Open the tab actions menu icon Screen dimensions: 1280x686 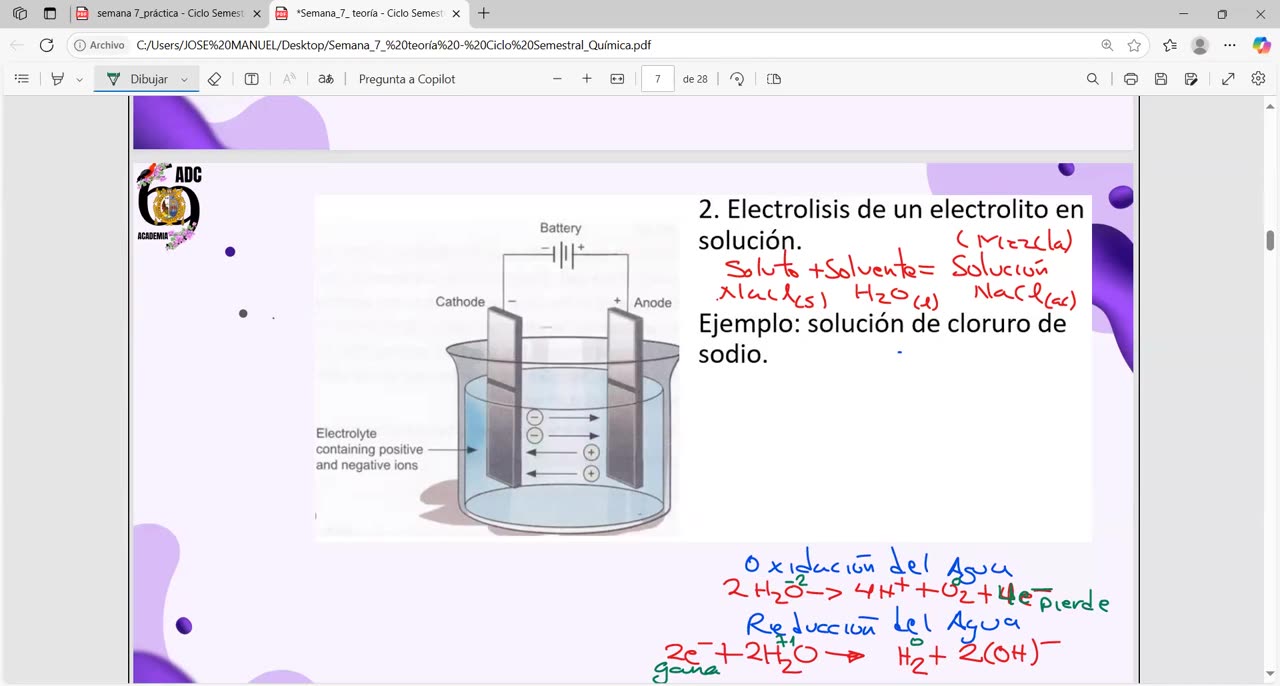click(50, 14)
